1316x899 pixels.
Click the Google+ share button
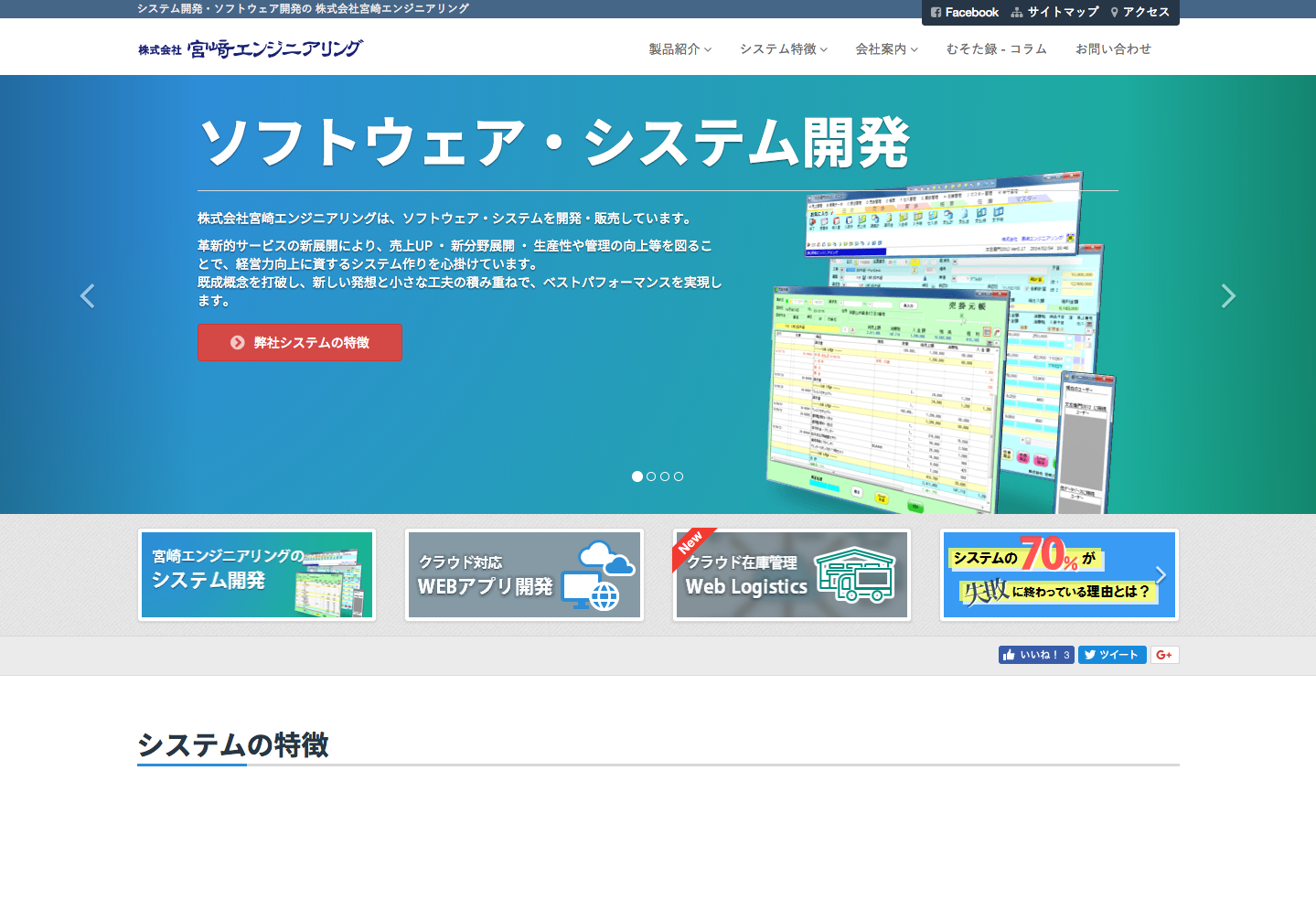click(x=1164, y=655)
